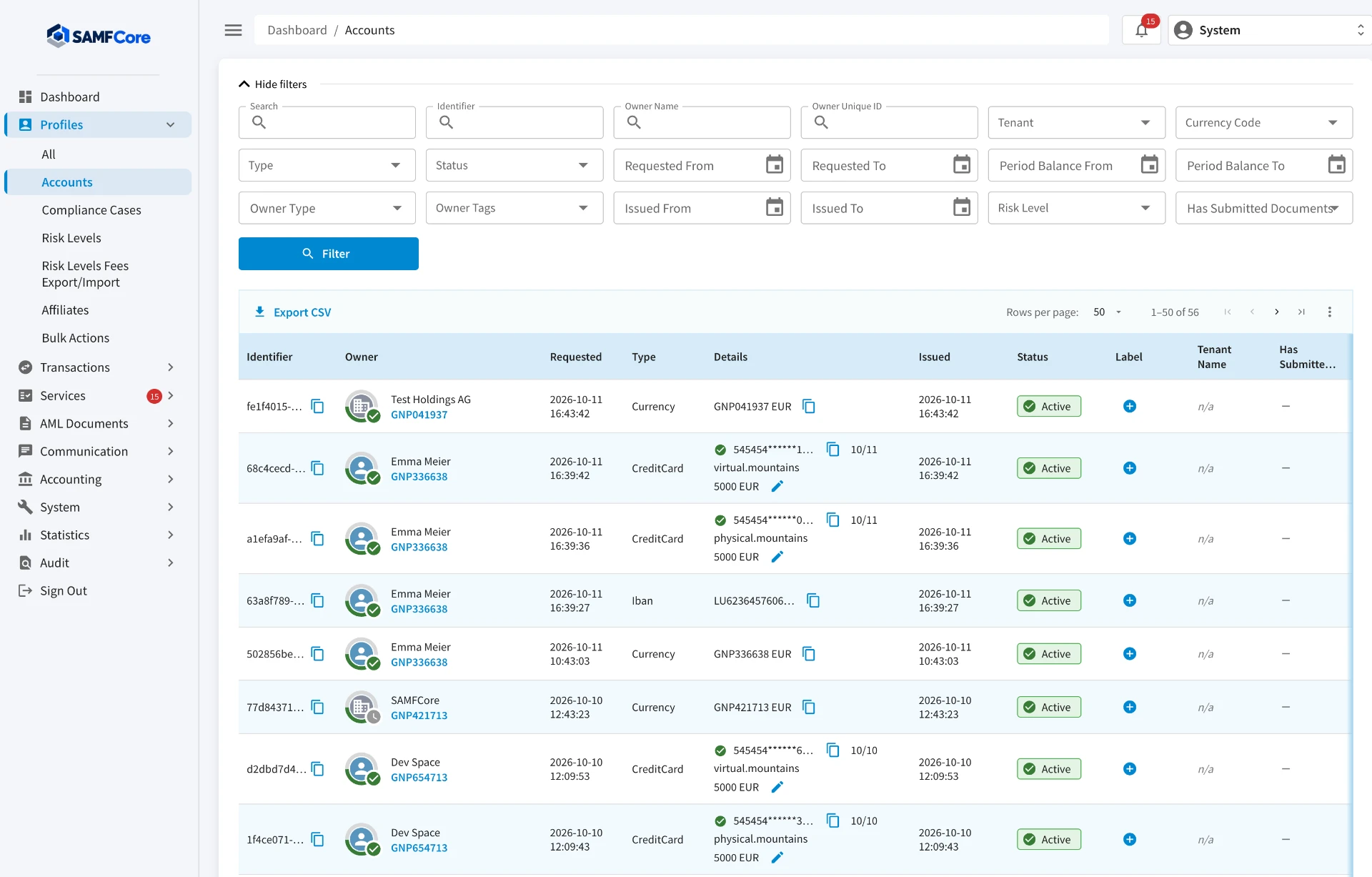
Task: Click Dashboard breadcrumb link
Action: (297, 30)
